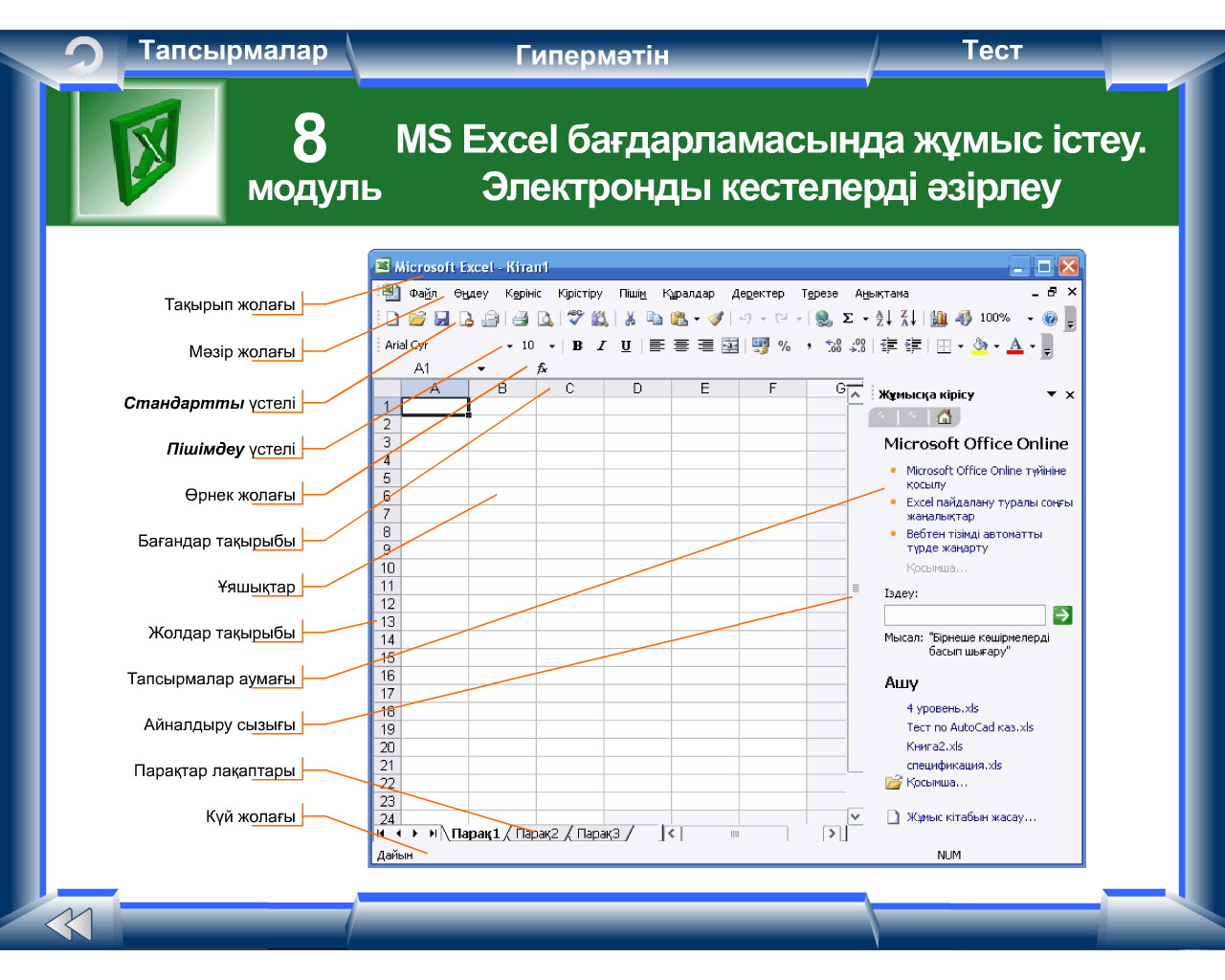Image resolution: width=1225 pixels, height=980 pixels.
Task: Open the Тест tab at the top
Action: [x=992, y=51]
